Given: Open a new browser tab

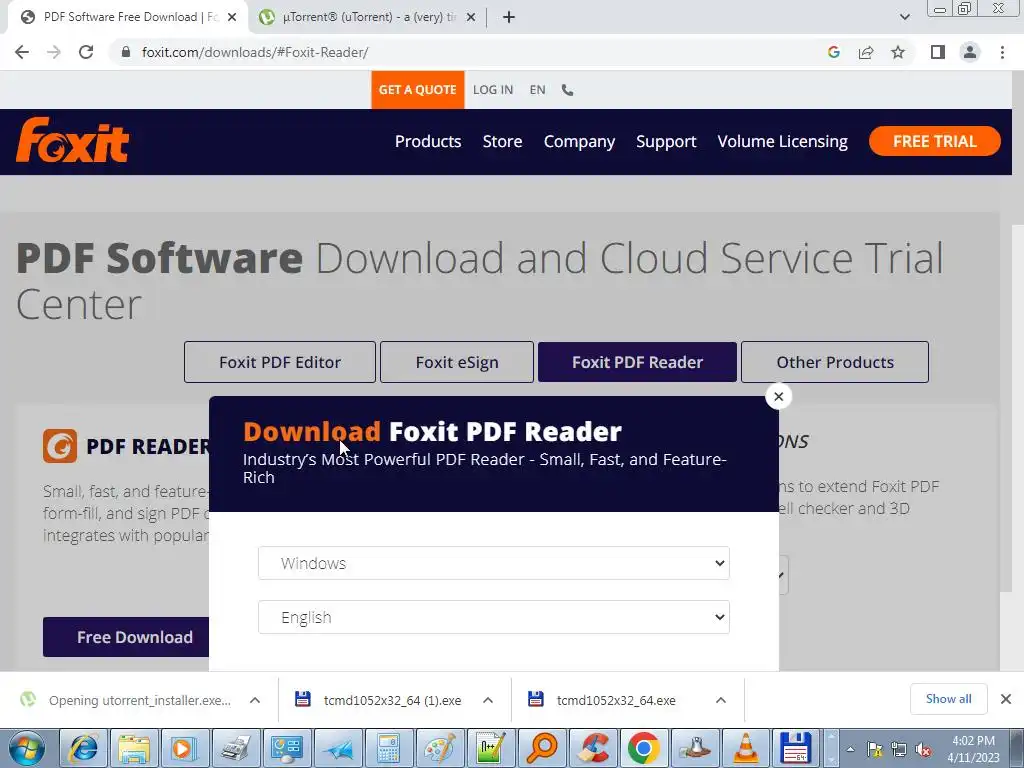Looking at the screenshot, I should click(509, 17).
